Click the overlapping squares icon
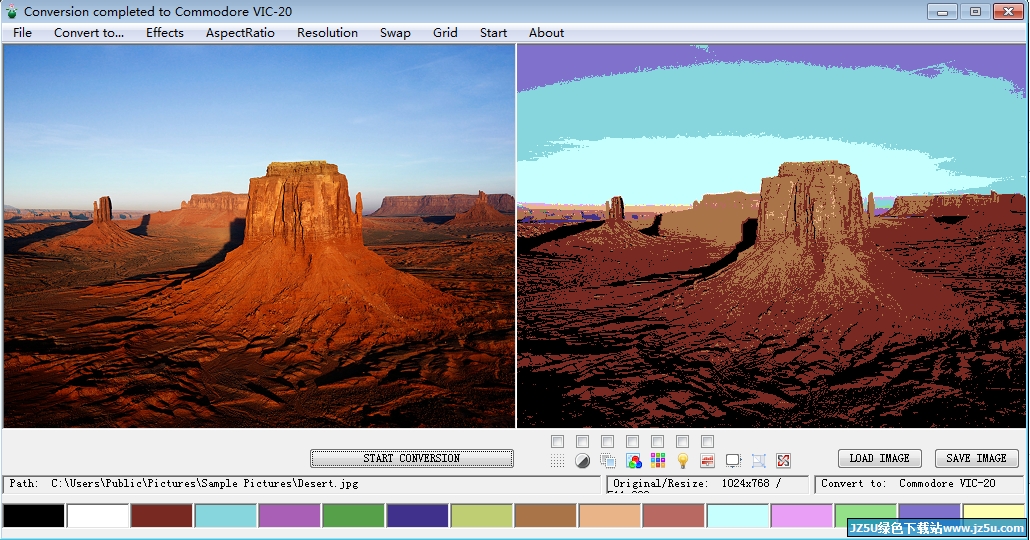 pyautogui.click(x=608, y=461)
